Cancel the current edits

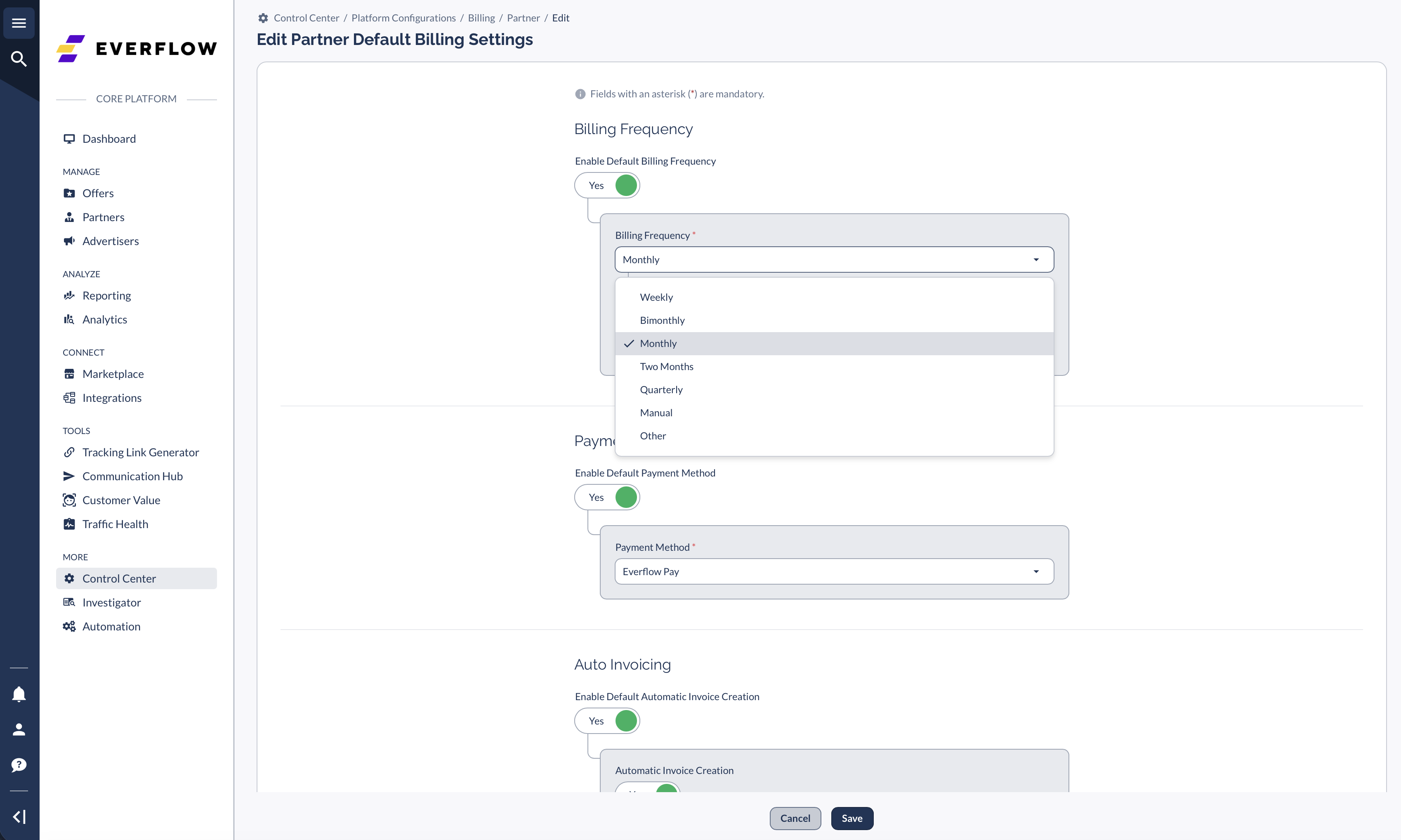[795, 818]
